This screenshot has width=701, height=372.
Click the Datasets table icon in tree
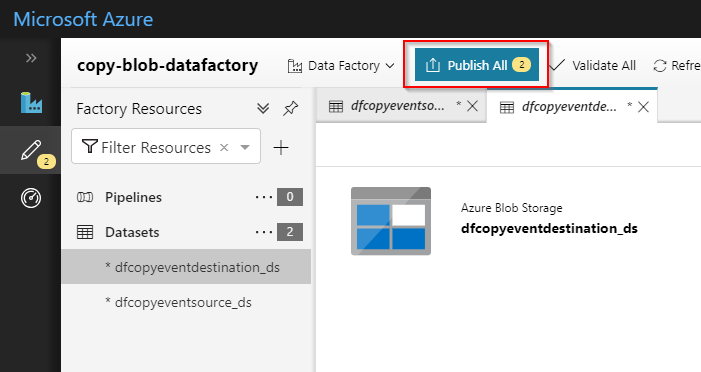pos(85,232)
